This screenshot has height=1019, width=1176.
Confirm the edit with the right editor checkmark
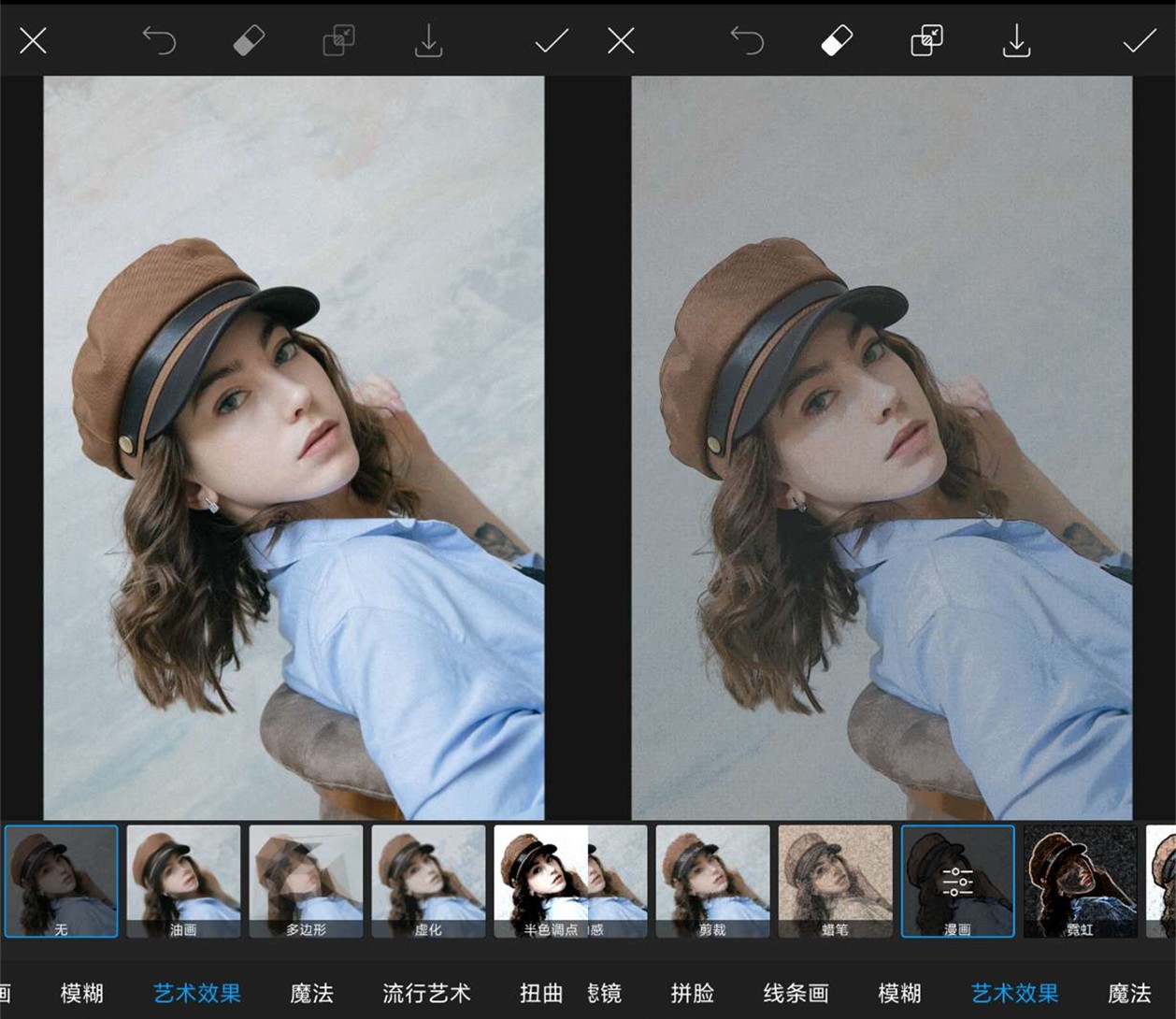(1139, 41)
